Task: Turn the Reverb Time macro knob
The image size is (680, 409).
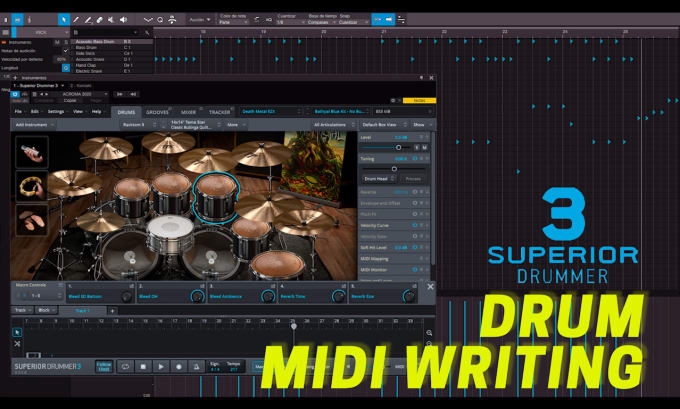Action: point(338,296)
